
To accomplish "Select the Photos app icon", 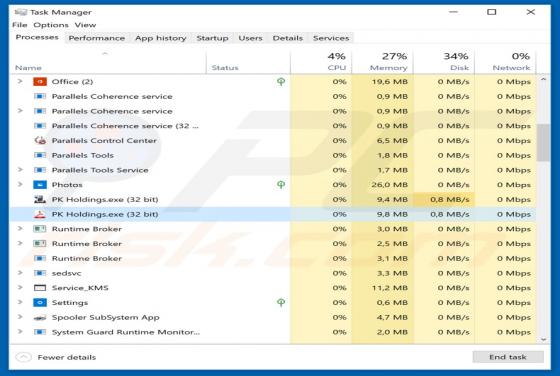I will (x=40, y=185).
